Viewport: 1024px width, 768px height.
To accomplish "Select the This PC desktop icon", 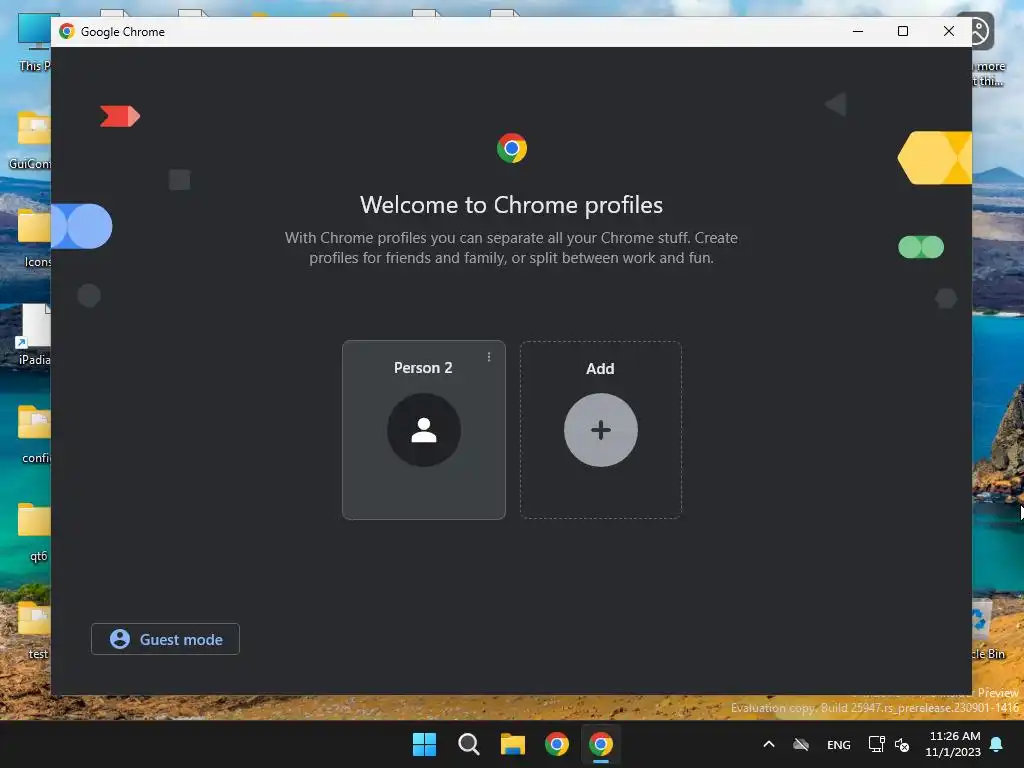I will pyautogui.click(x=34, y=41).
